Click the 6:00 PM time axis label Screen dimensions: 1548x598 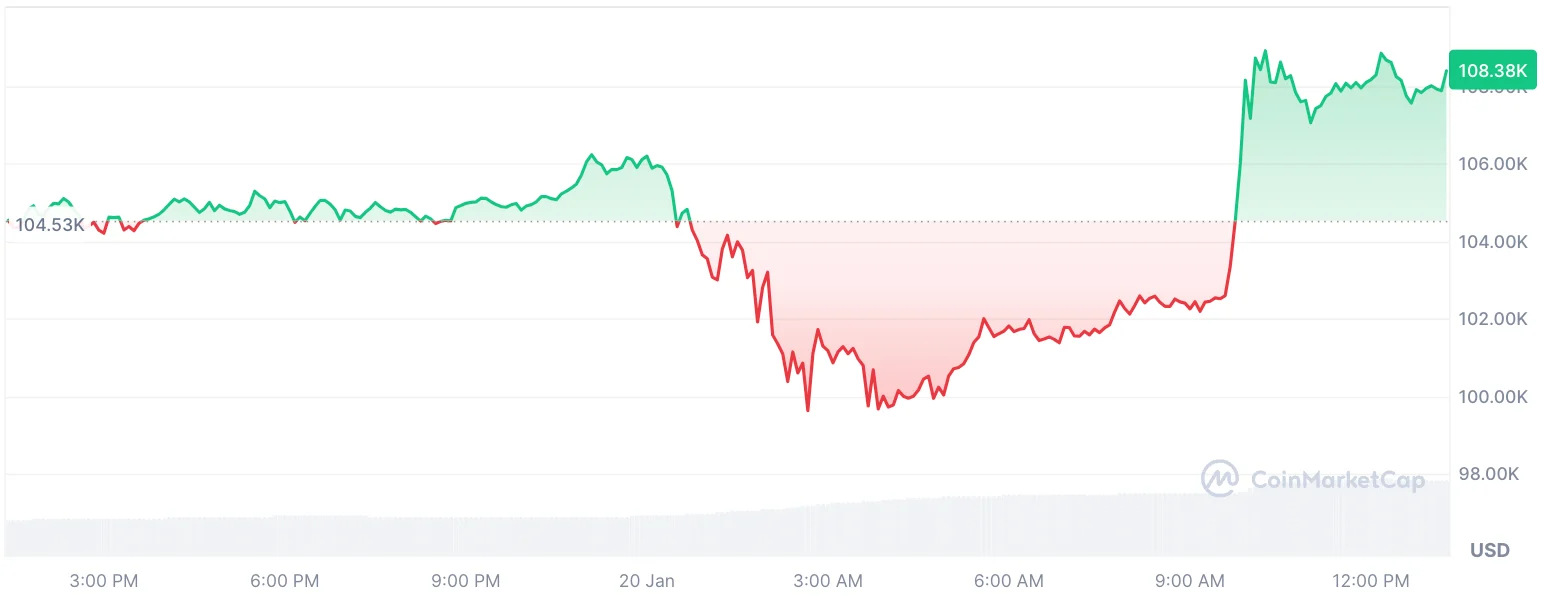[285, 581]
